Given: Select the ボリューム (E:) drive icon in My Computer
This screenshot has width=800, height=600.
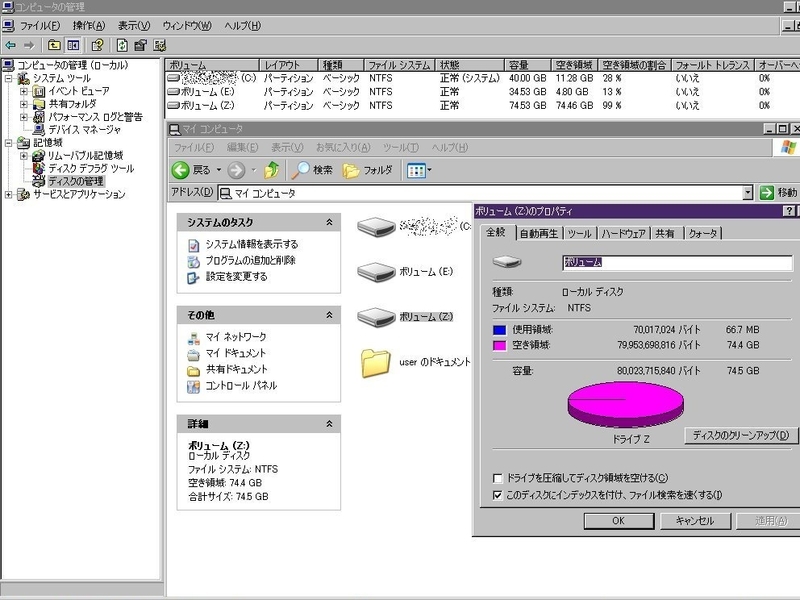Looking at the screenshot, I should pyautogui.click(x=376, y=272).
